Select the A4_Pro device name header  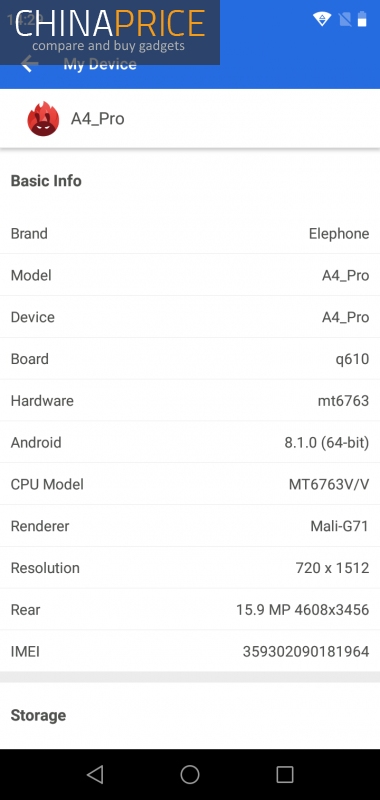pyautogui.click(x=97, y=119)
